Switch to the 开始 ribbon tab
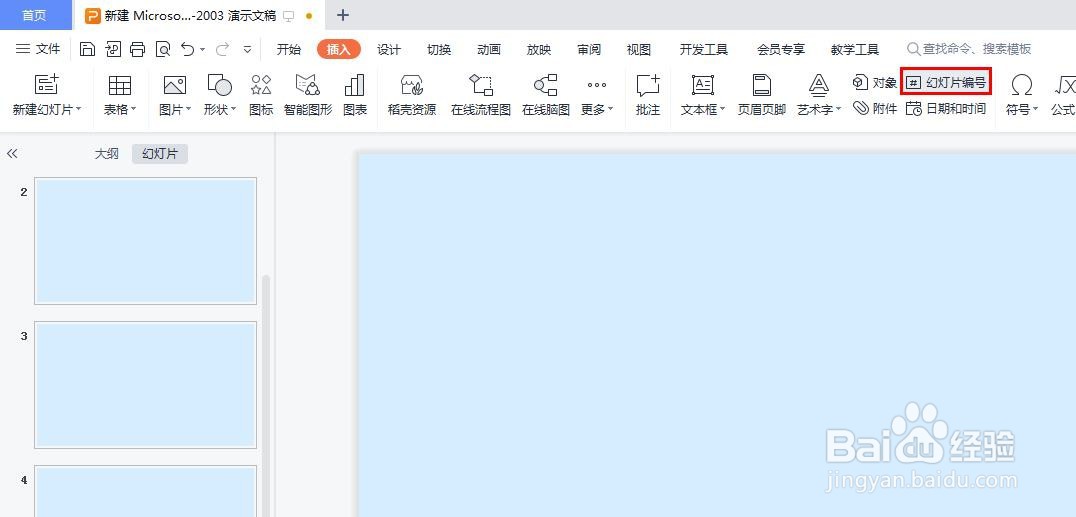The image size is (1076, 517). [x=288, y=49]
